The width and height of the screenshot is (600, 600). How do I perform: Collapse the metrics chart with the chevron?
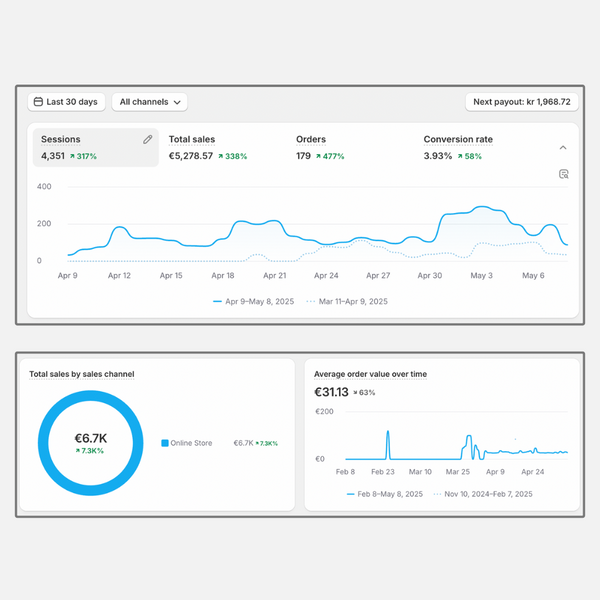point(563,148)
